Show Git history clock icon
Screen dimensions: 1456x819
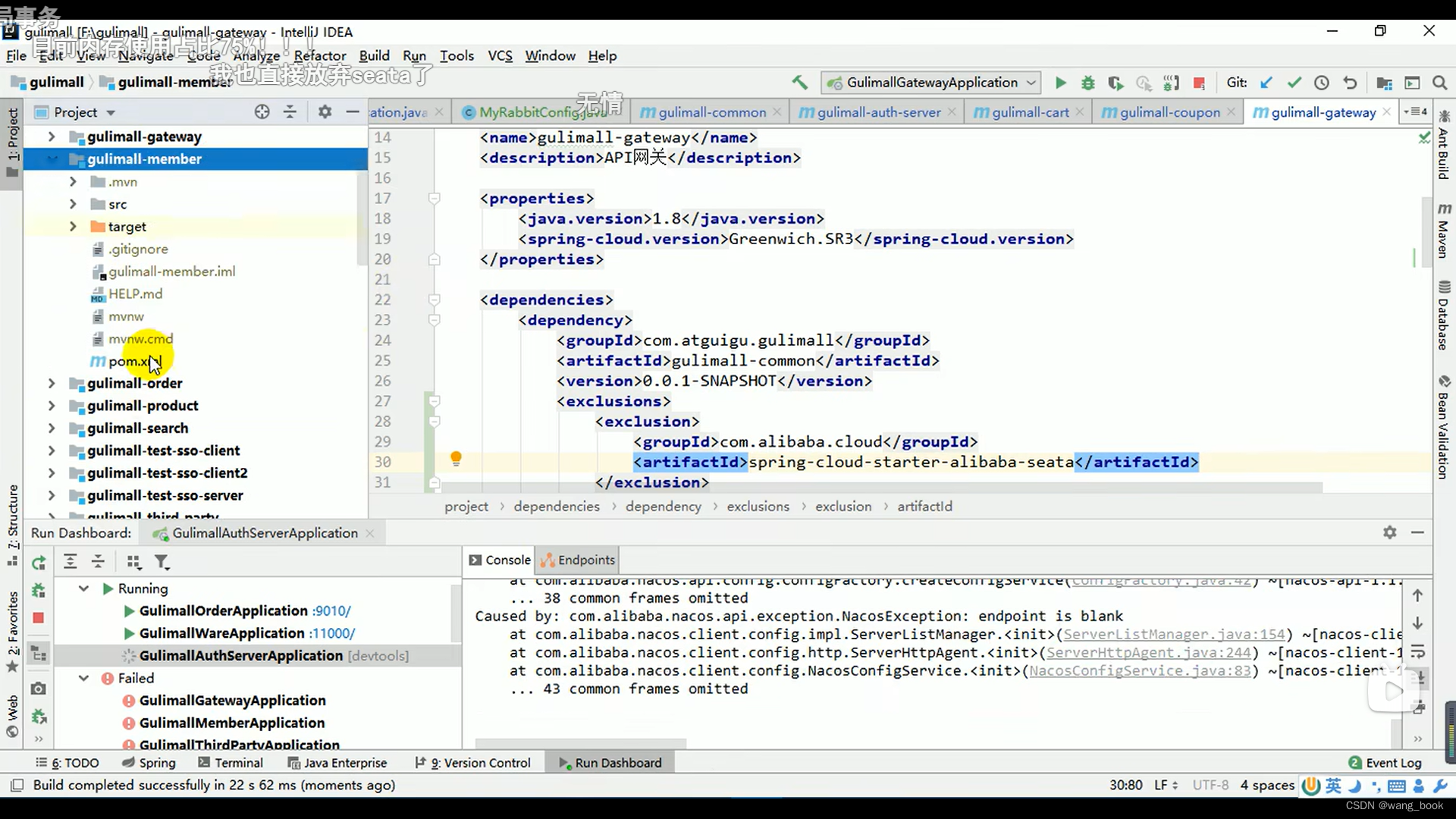click(1322, 83)
